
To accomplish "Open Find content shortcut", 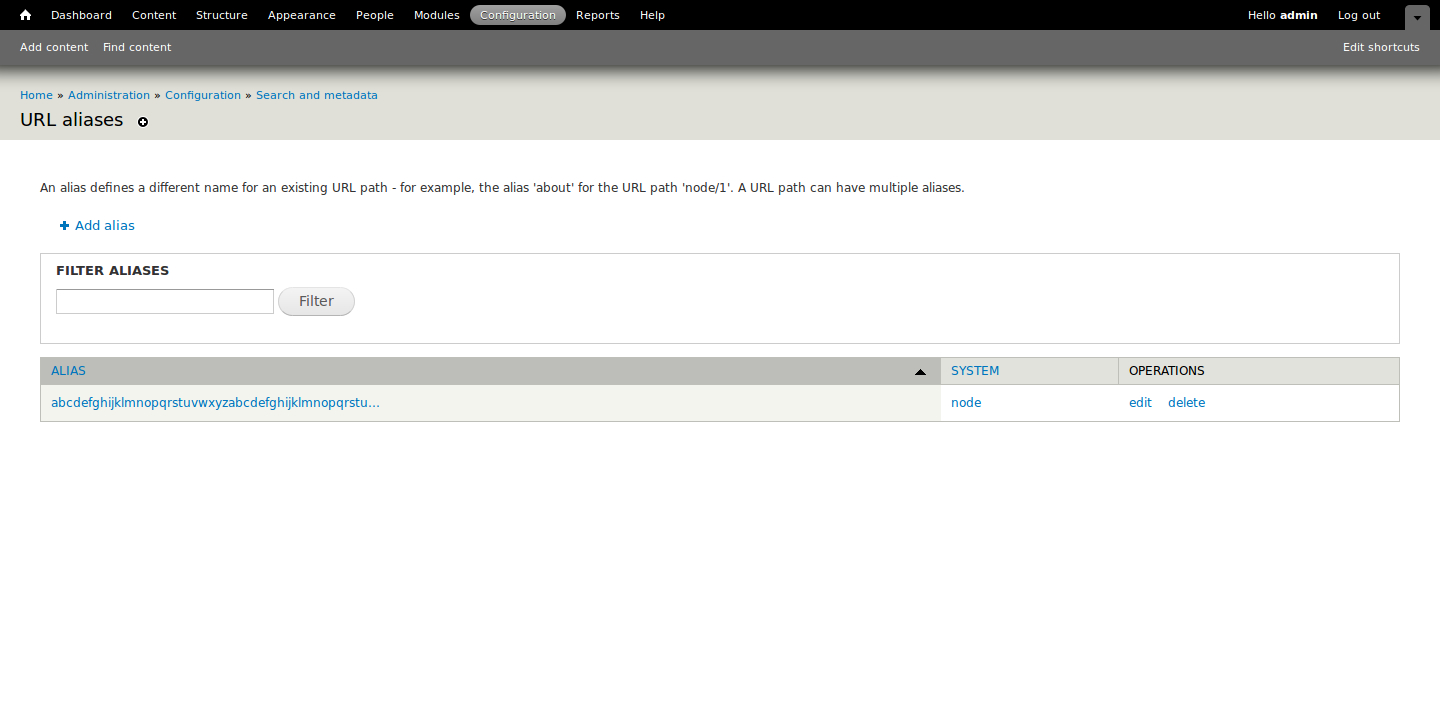I will pyautogui.click(x=136, y=46).
